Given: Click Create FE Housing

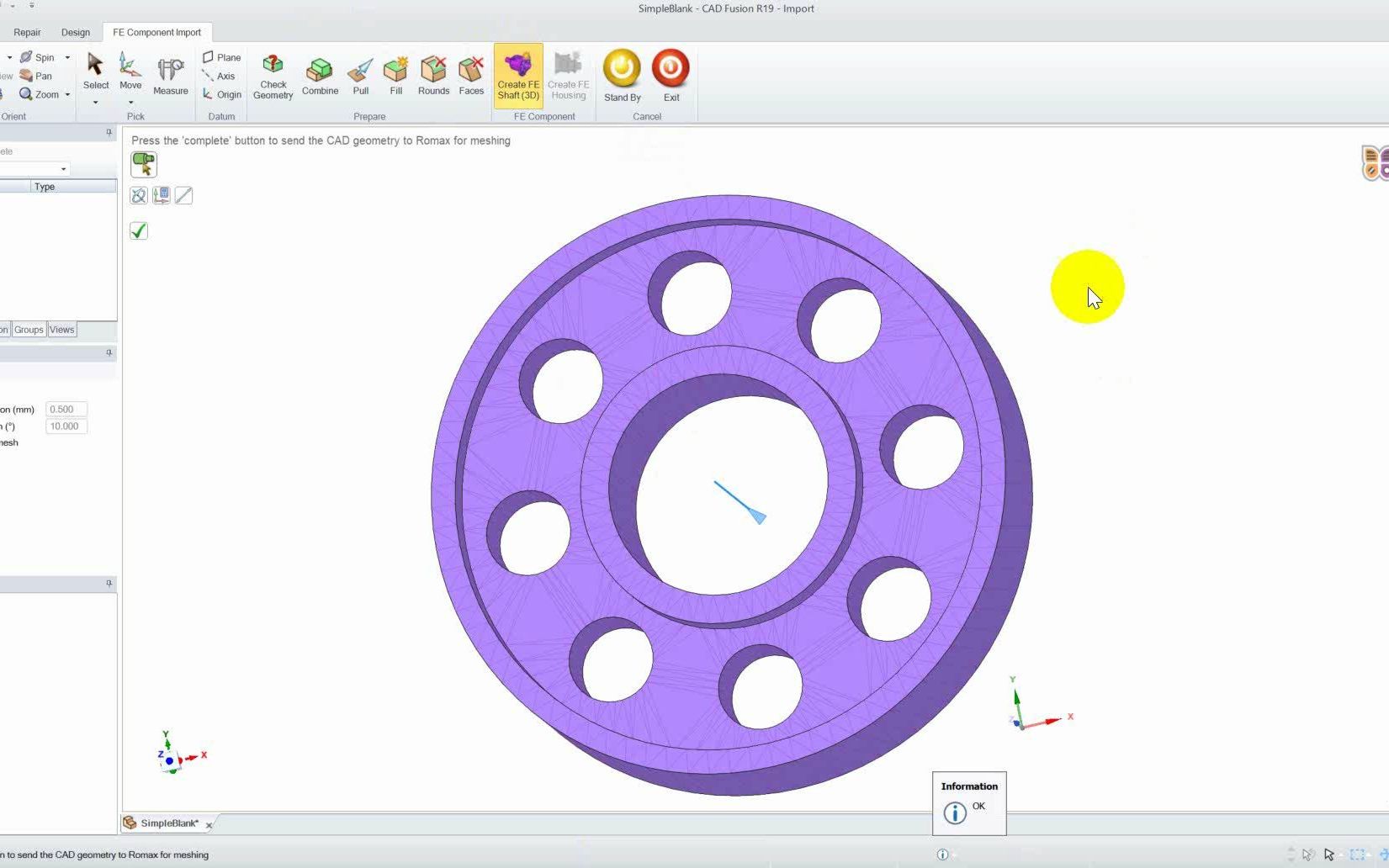Looking at the screenshot, I should click(569, 77).
